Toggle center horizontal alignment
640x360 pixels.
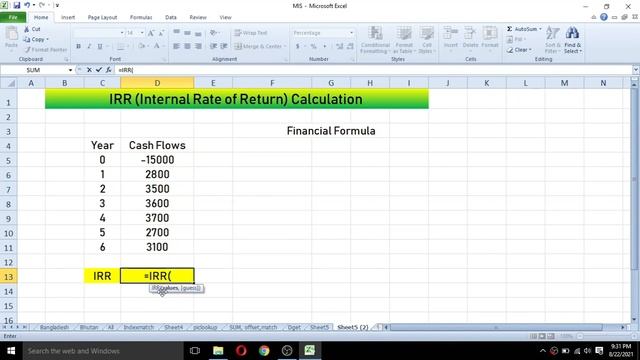pos(187,47)
